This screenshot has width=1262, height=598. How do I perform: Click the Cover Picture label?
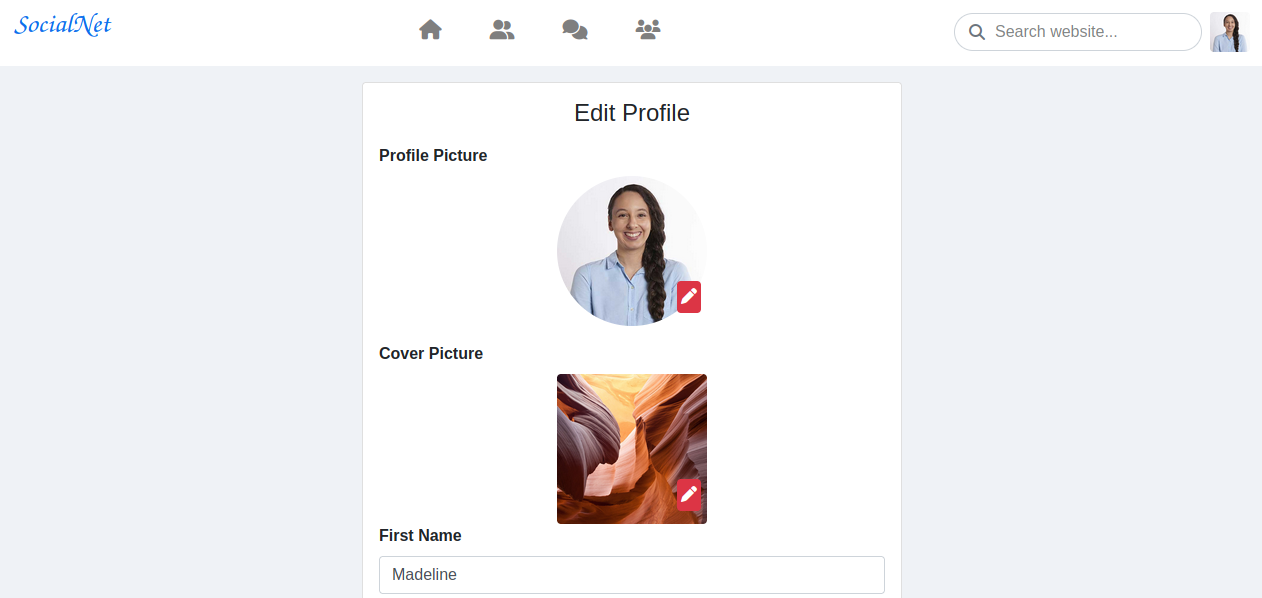pyautogui.click(x=431, y=354)
